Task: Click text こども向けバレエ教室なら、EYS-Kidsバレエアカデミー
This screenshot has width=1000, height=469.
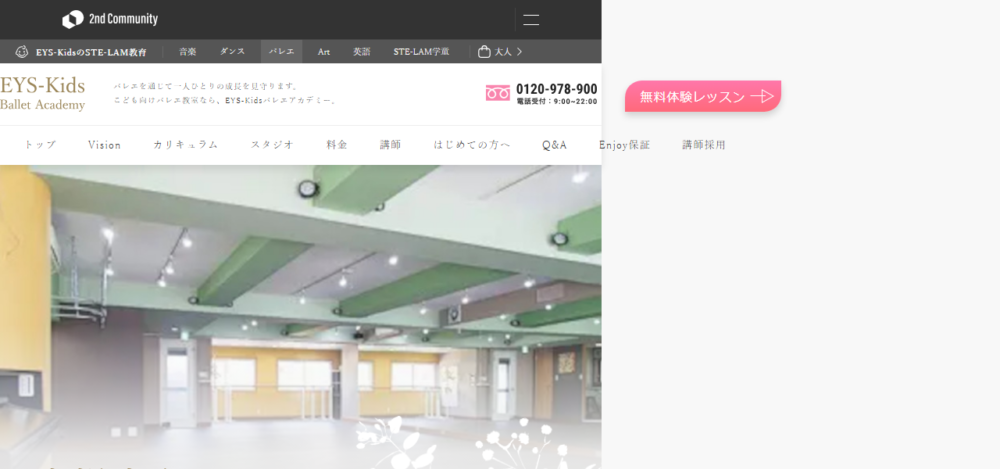Action: click(224, 101)
